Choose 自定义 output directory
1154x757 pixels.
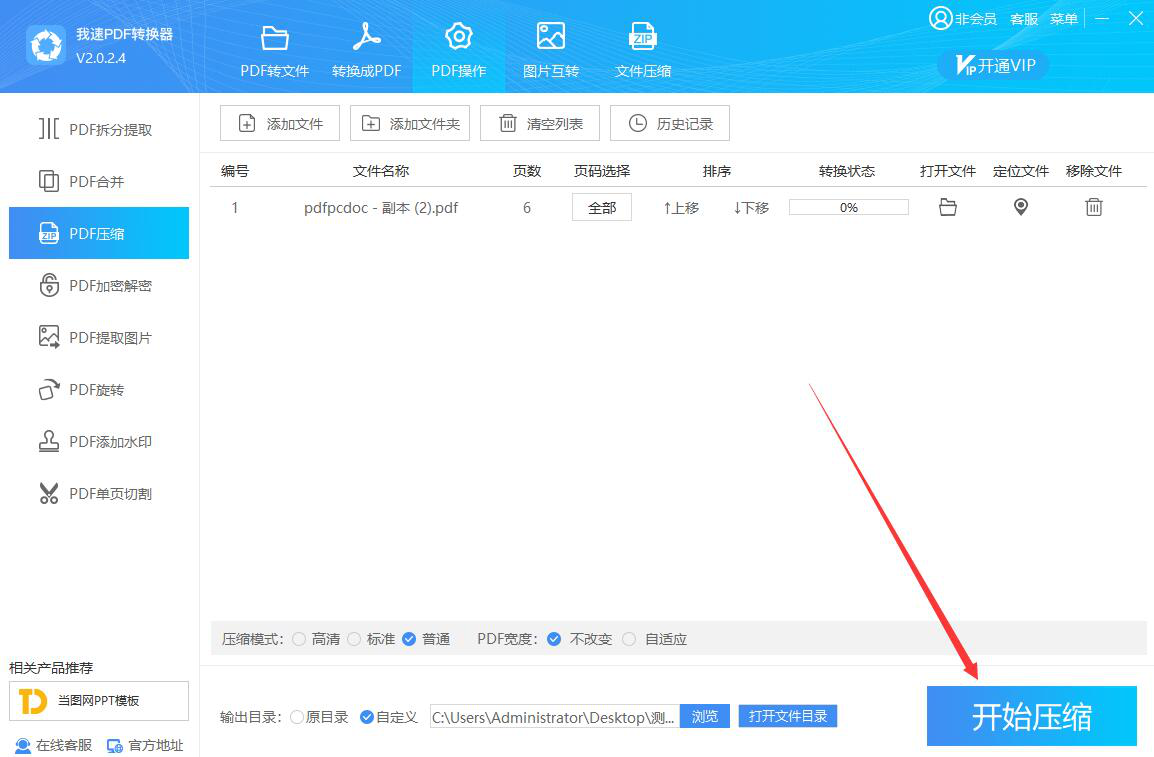point(367,717)
